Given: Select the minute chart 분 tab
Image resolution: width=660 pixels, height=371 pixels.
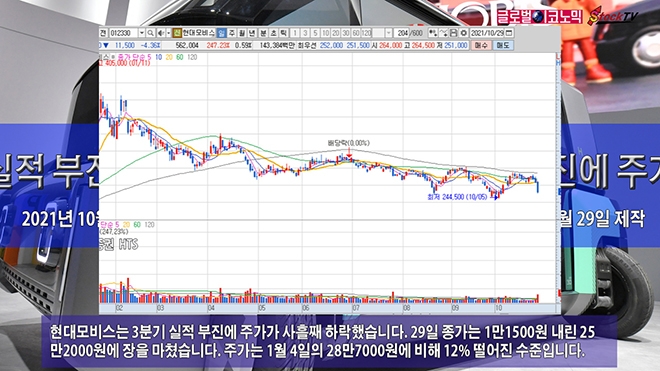Looking at the screenshot, I should pos(263,33).
